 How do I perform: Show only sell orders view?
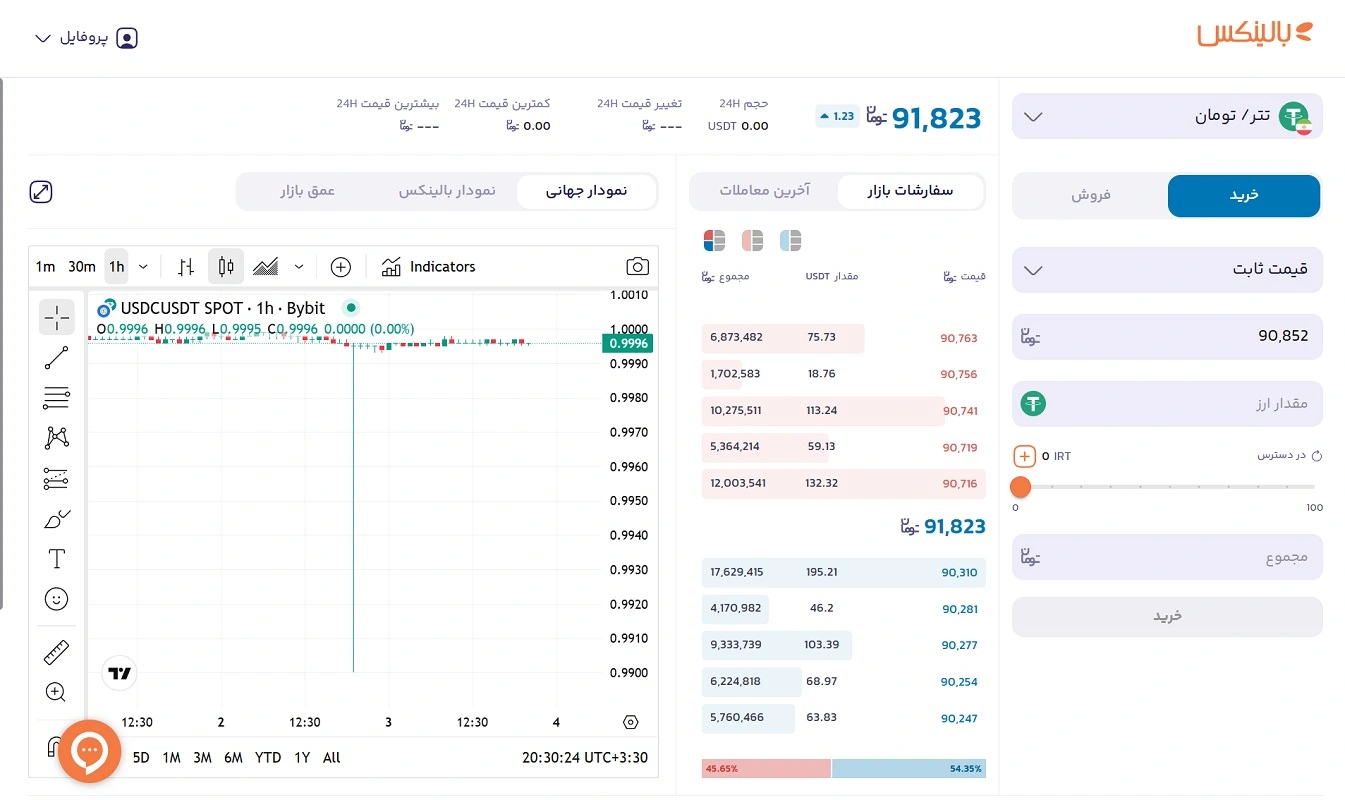[752, 240]
